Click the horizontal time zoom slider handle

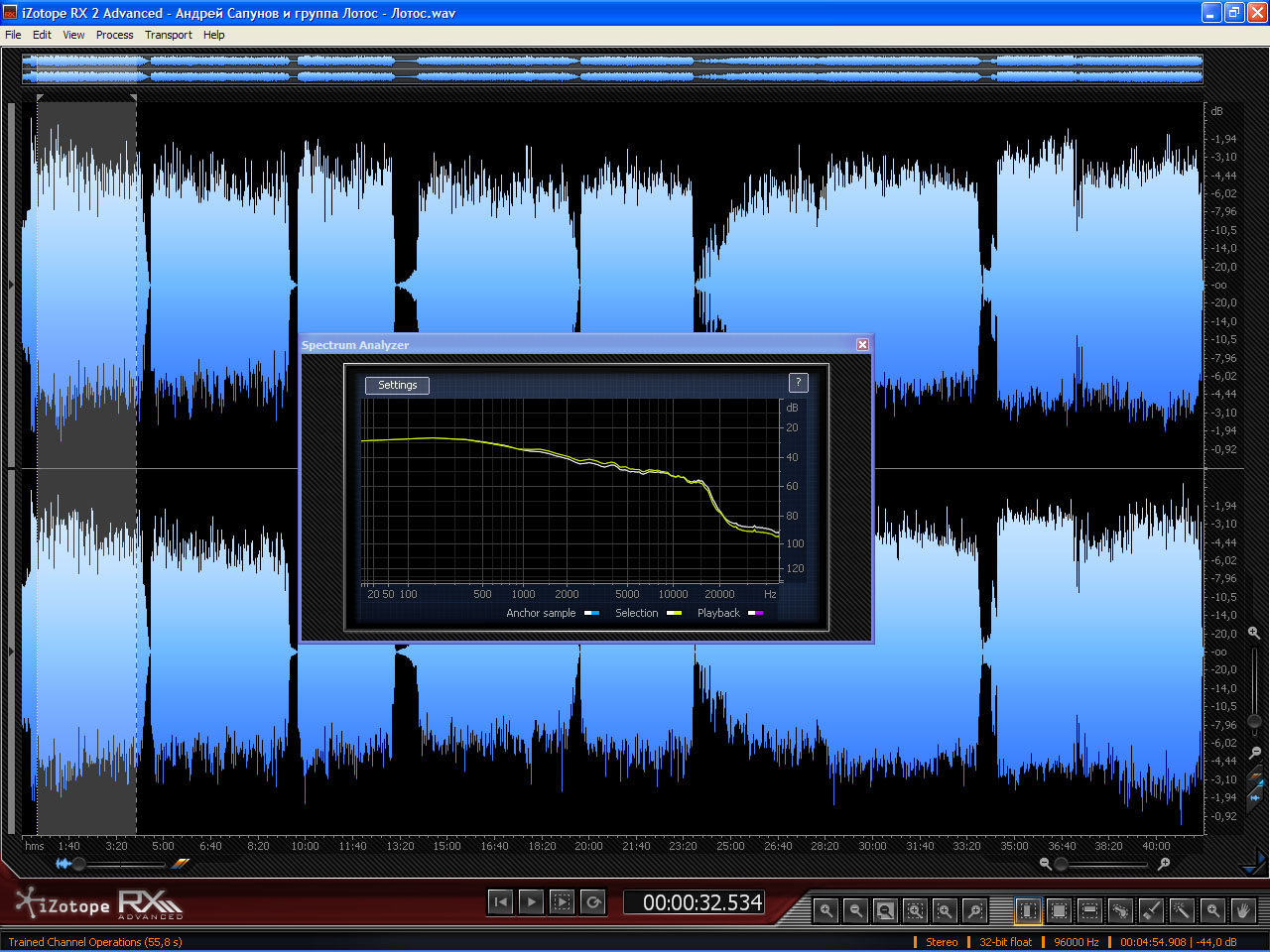(1061, 864)
